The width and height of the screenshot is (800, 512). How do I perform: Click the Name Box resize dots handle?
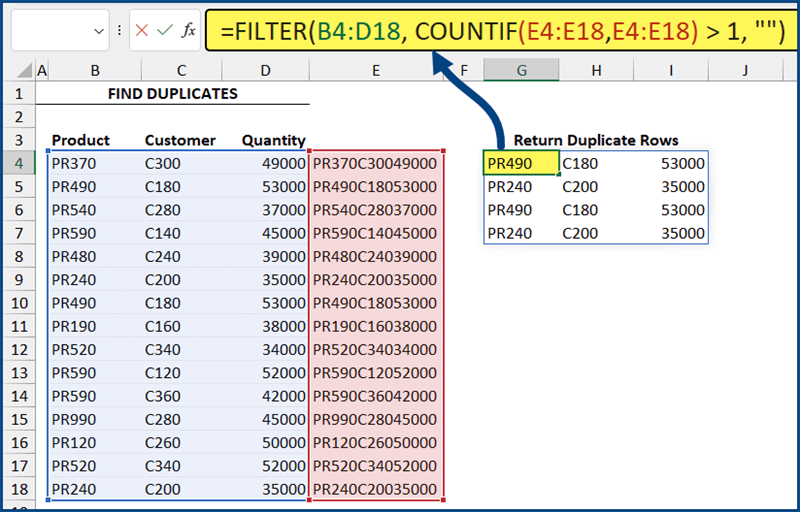120,31
